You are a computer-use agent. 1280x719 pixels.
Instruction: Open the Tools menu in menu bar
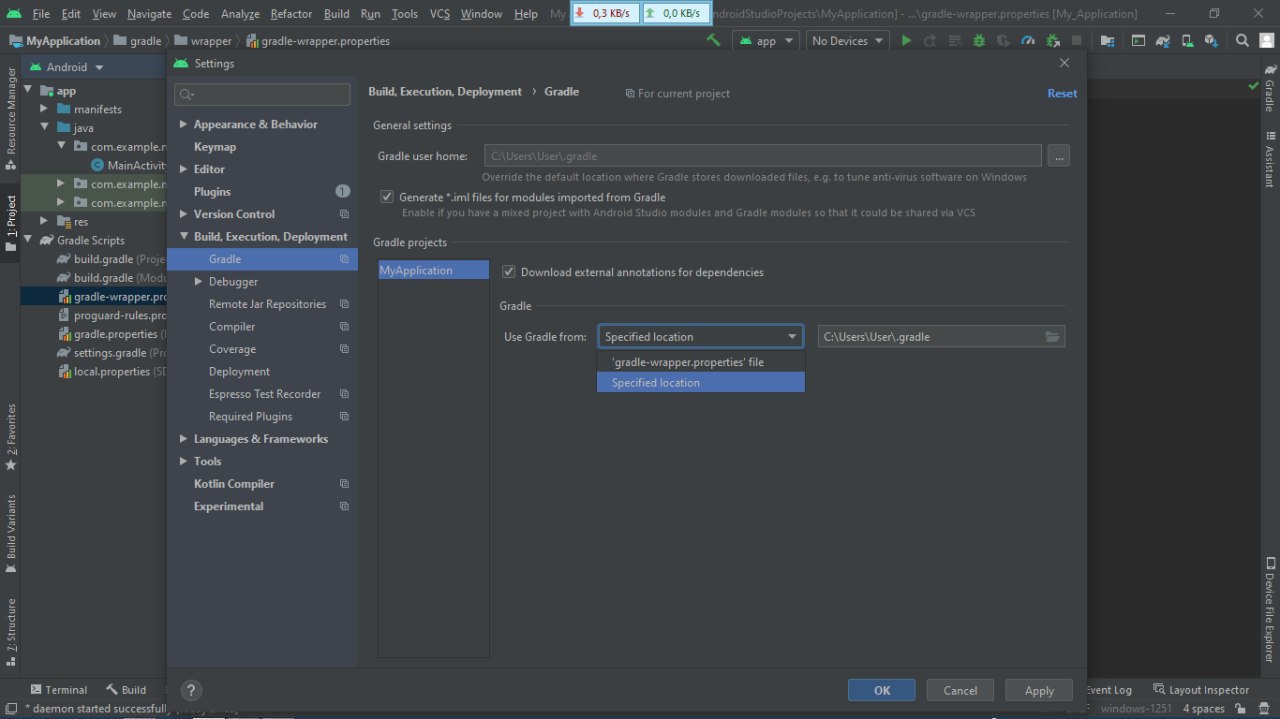[405, 14]
